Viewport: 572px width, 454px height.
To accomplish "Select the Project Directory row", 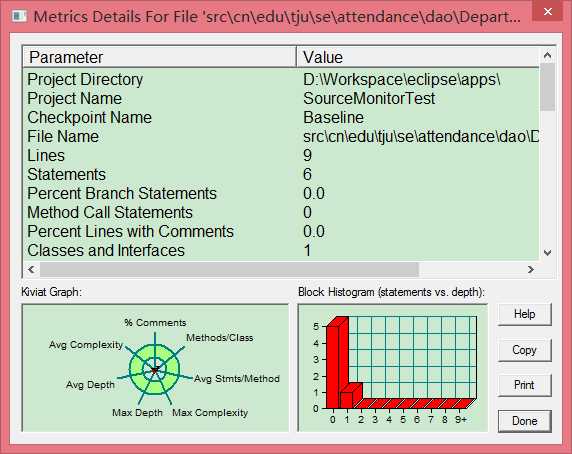I will [281, 79].
